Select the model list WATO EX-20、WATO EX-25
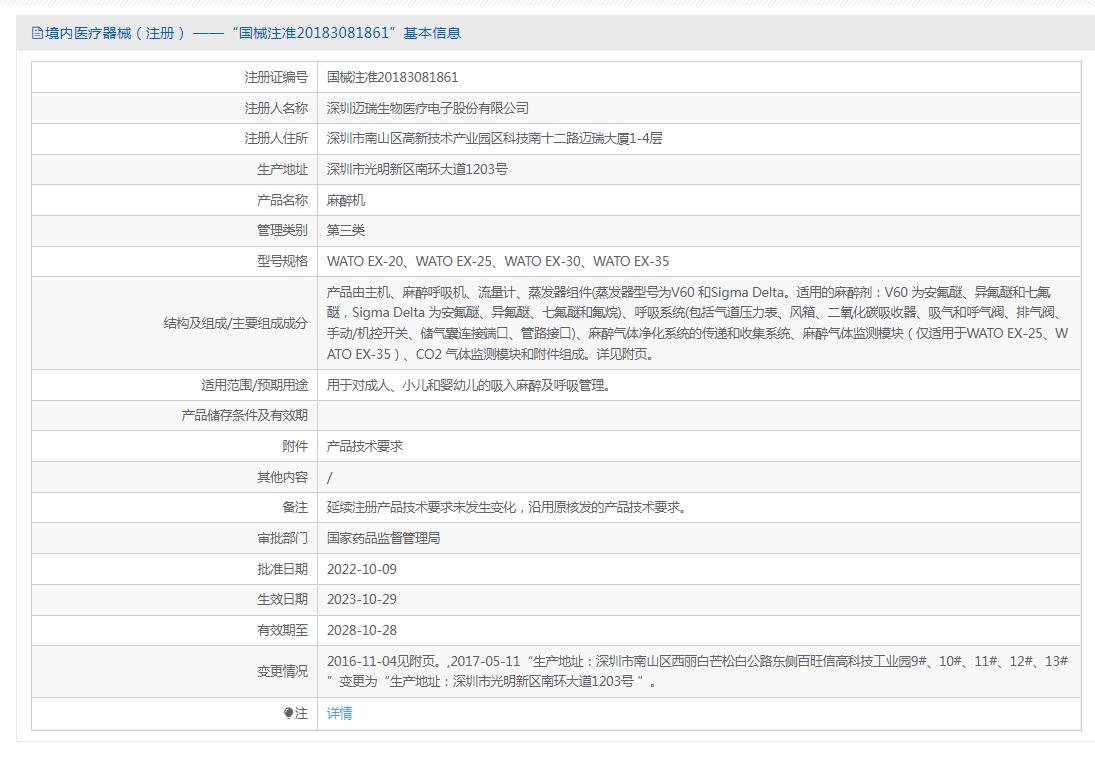1095x759 pixels. pyautogui.click(x=498, y=261)
